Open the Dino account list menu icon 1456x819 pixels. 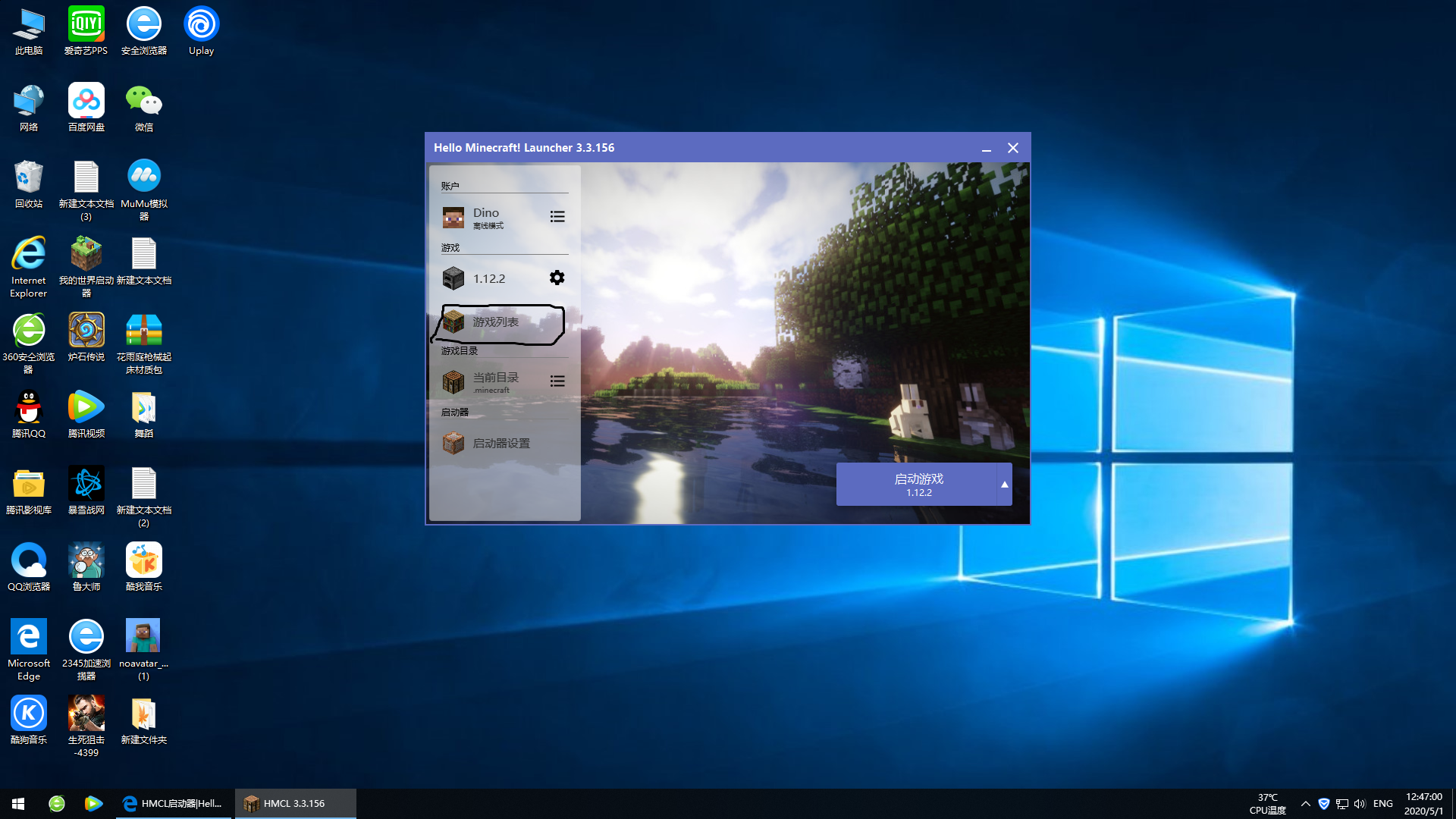tap(557, 217)
